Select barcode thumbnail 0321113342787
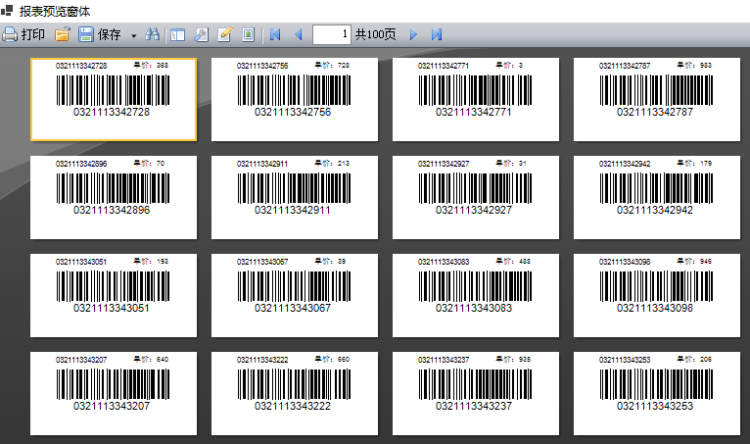 point(655,98)
